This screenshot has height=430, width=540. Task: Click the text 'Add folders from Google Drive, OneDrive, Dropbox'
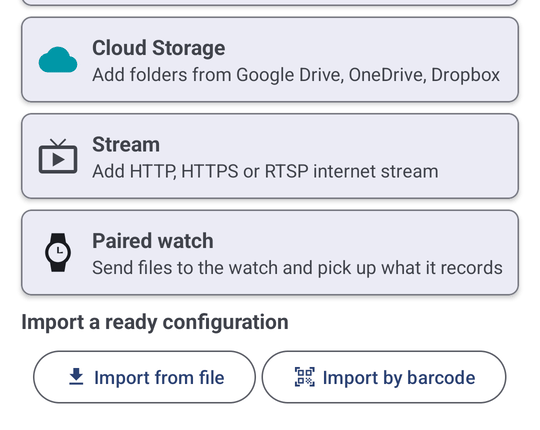pos(296,75)
